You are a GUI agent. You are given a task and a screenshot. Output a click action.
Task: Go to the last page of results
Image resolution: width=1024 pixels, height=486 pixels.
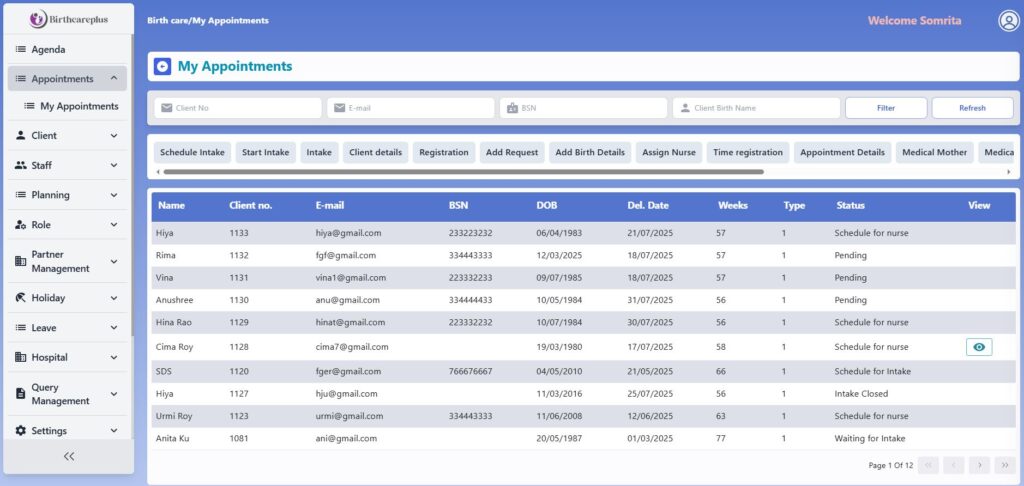click(1004, 465)
